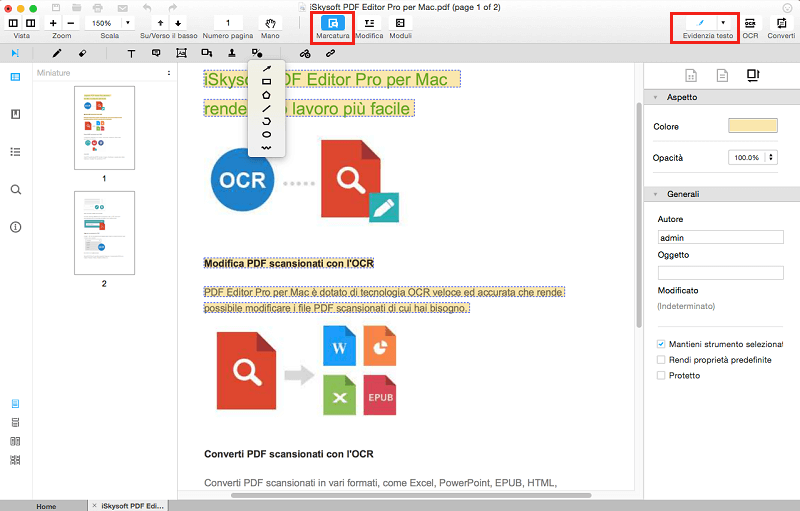
Task: Choose the polygon shape from popup
Action: coord(266,95)
